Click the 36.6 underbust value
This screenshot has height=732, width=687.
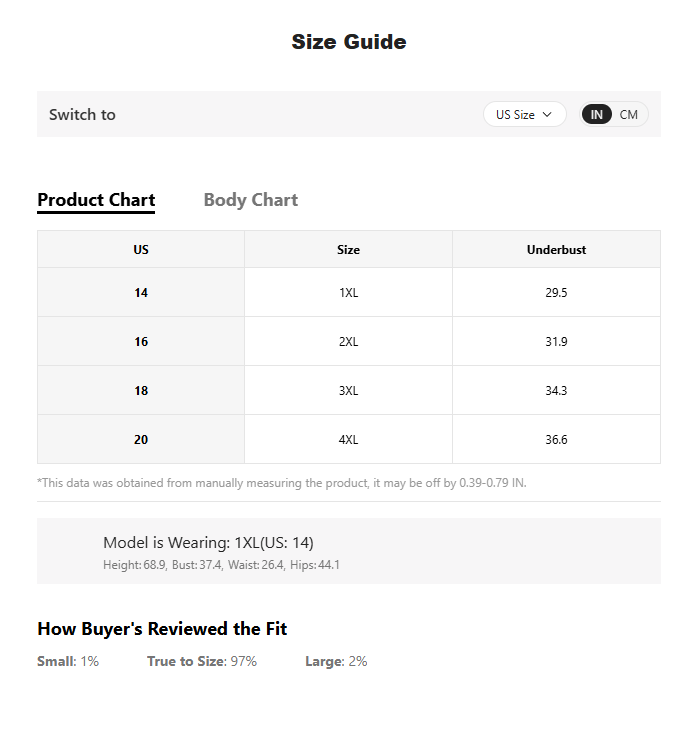[556, 439]
